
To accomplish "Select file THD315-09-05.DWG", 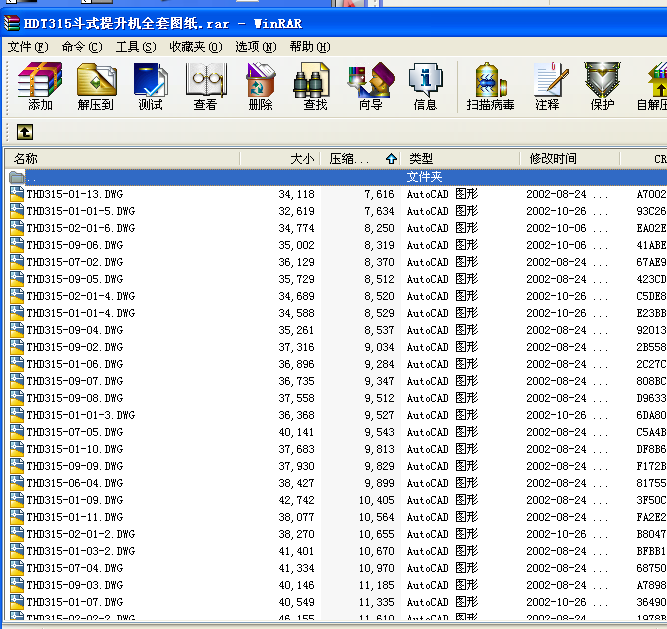I will point(75,279).
